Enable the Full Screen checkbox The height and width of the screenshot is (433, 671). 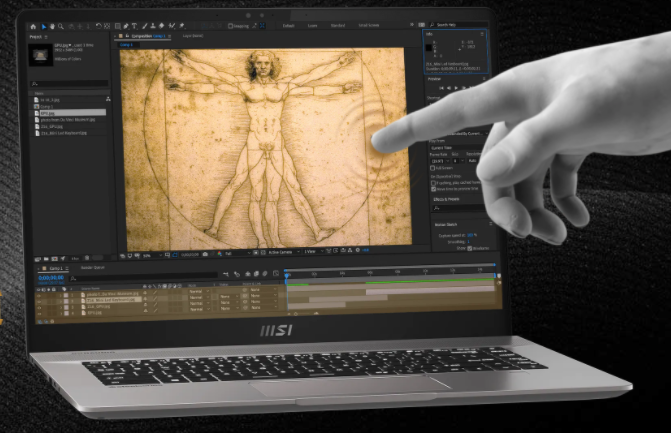(x=433, y=168)
